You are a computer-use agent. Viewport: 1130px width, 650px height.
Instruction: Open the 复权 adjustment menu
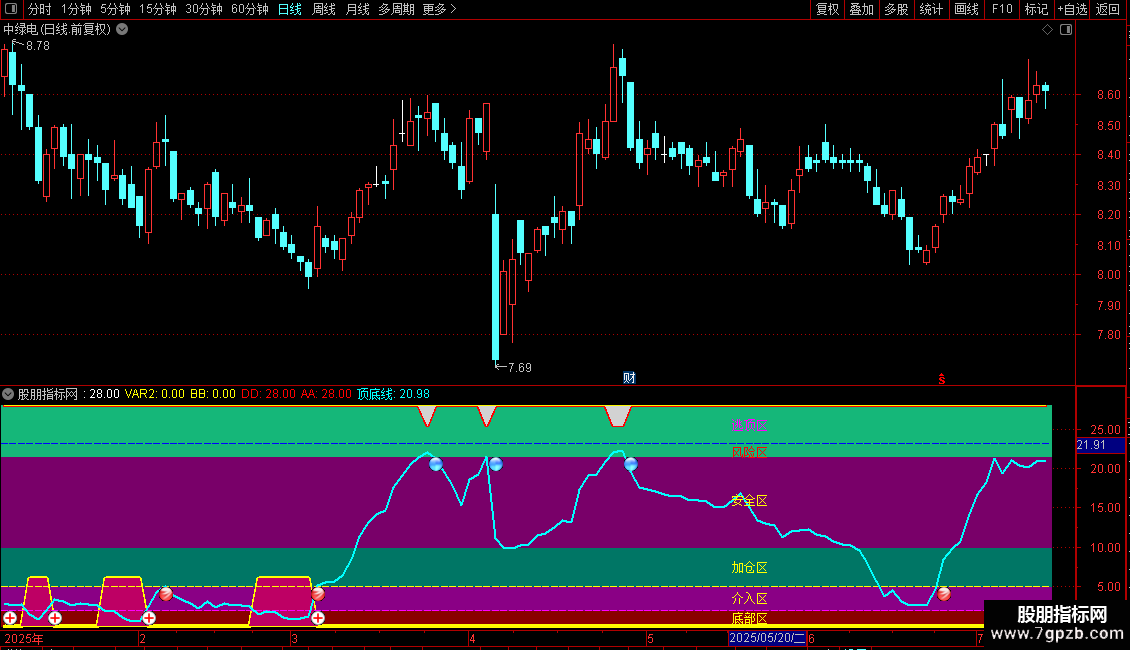827,9
